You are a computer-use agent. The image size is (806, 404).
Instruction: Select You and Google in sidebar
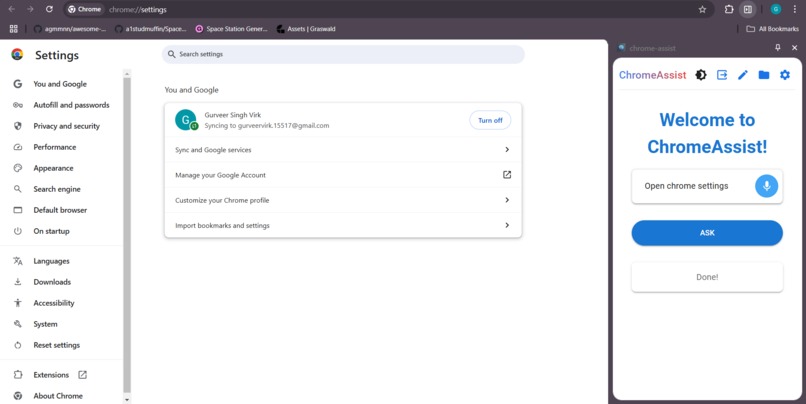click(62, 84)
